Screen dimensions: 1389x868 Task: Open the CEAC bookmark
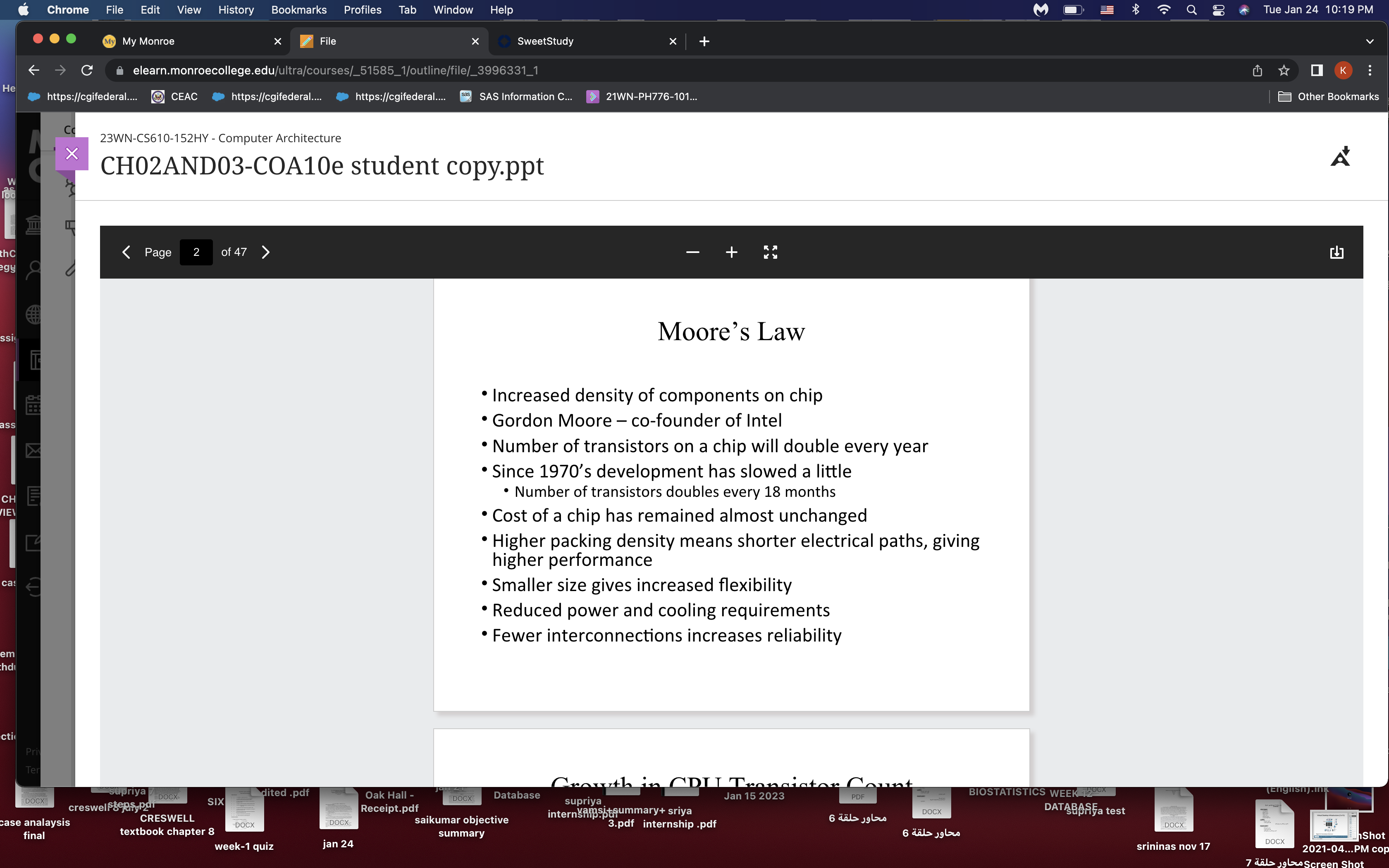click(x=174, y=96)
